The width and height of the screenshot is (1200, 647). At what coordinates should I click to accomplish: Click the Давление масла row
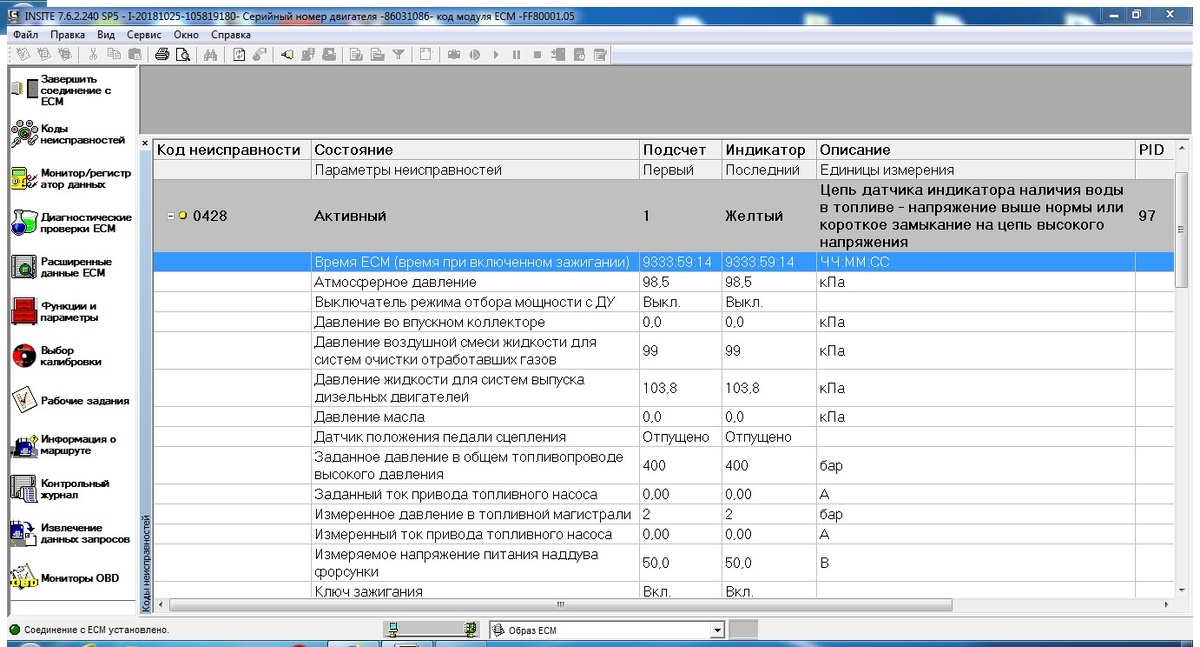coord(664,417)
